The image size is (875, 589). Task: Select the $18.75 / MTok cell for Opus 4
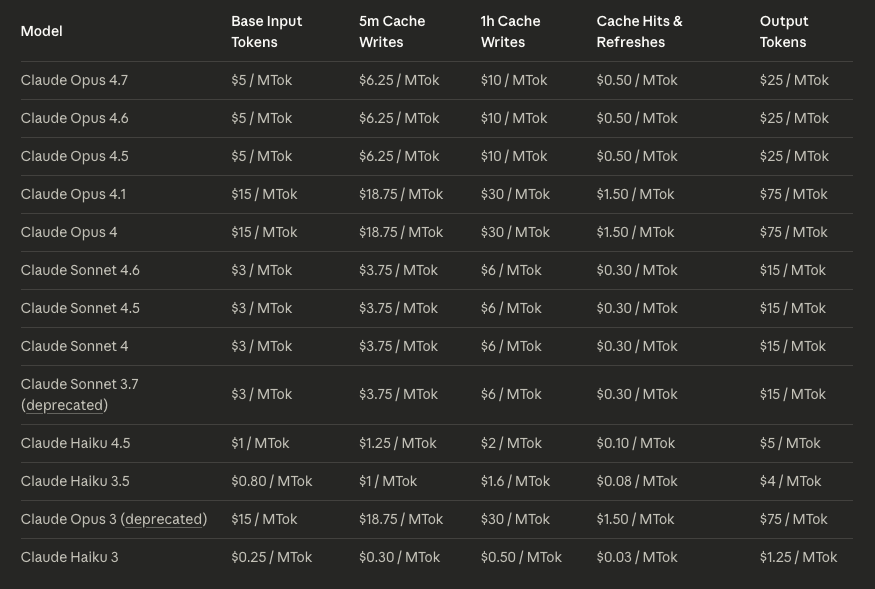point(401,232)
